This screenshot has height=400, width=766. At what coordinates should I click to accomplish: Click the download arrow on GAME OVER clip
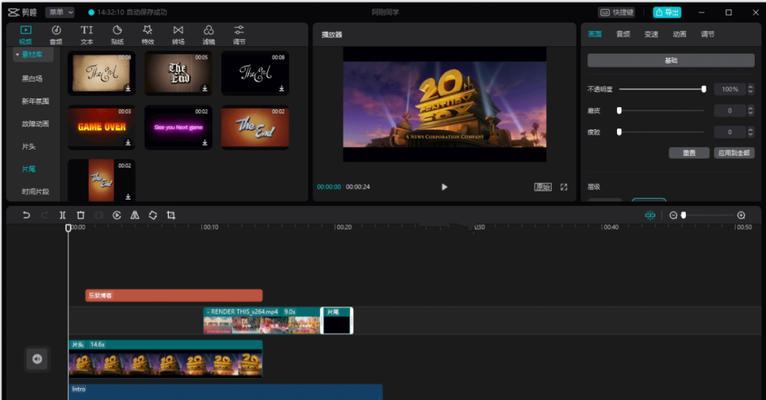coord(128,143)
